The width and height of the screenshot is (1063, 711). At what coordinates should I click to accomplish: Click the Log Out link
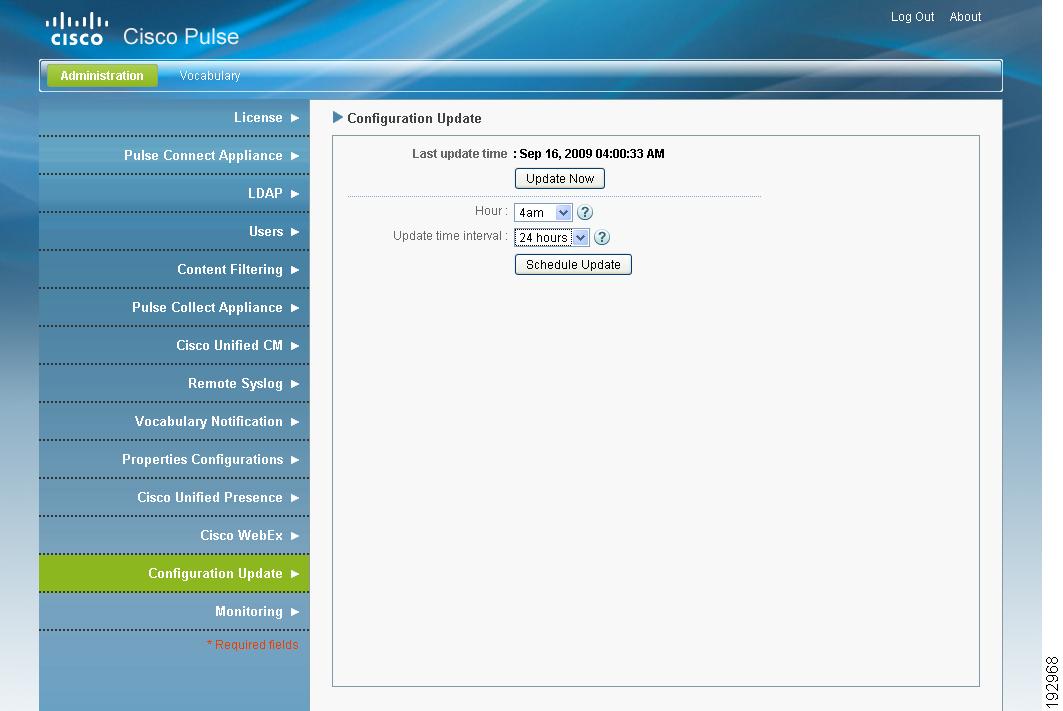[x=911, y=16]
